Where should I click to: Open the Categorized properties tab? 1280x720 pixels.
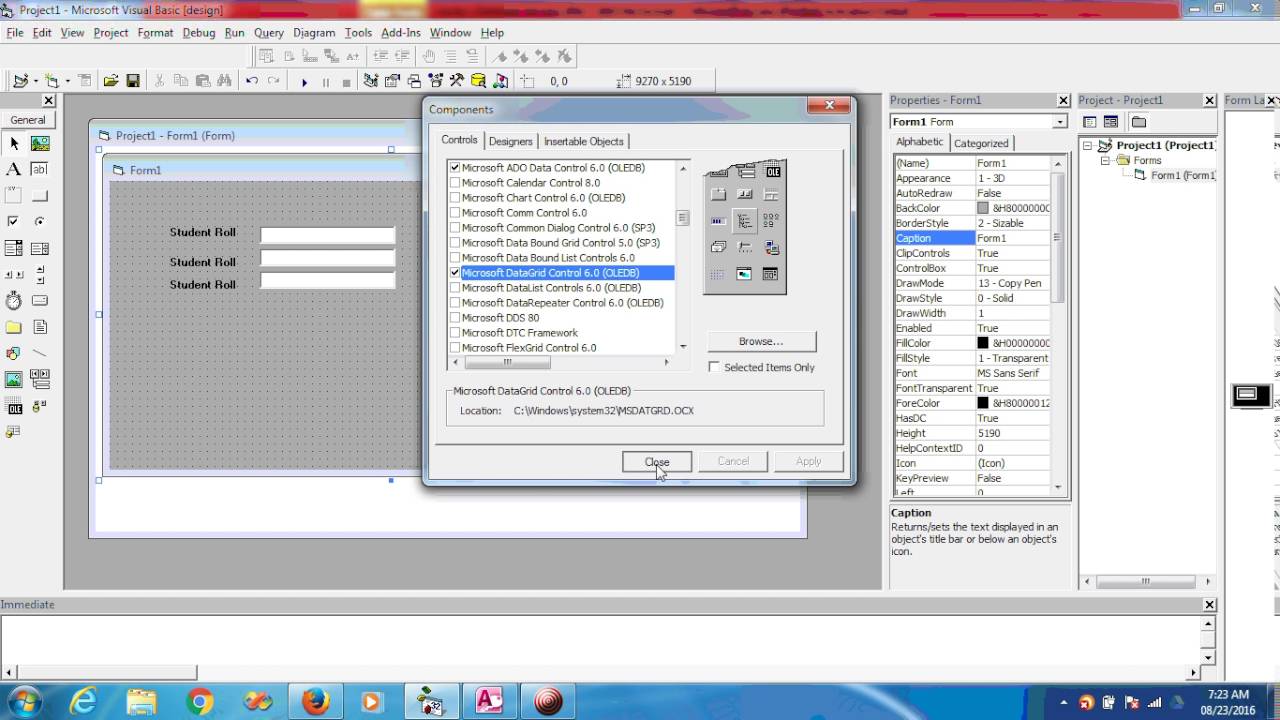point(981,143)
